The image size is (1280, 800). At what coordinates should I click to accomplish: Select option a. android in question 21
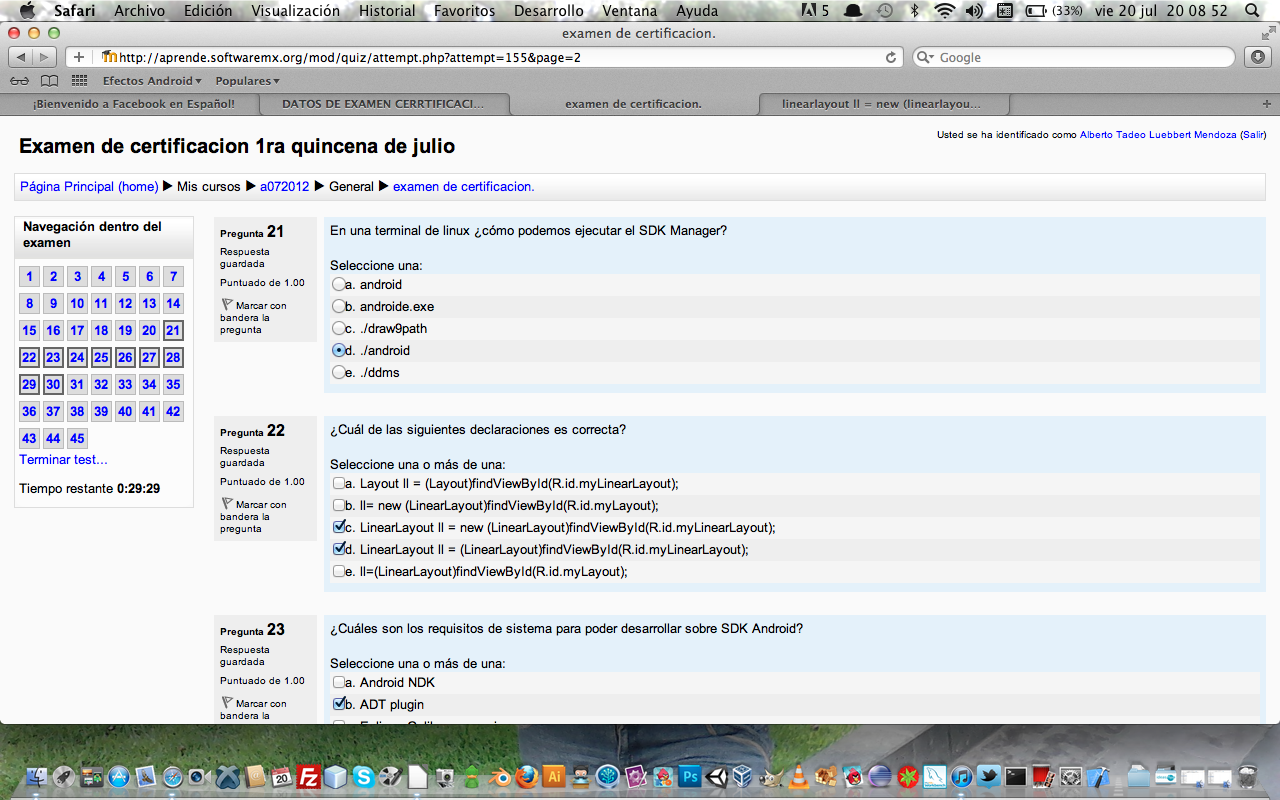[338, 285]
